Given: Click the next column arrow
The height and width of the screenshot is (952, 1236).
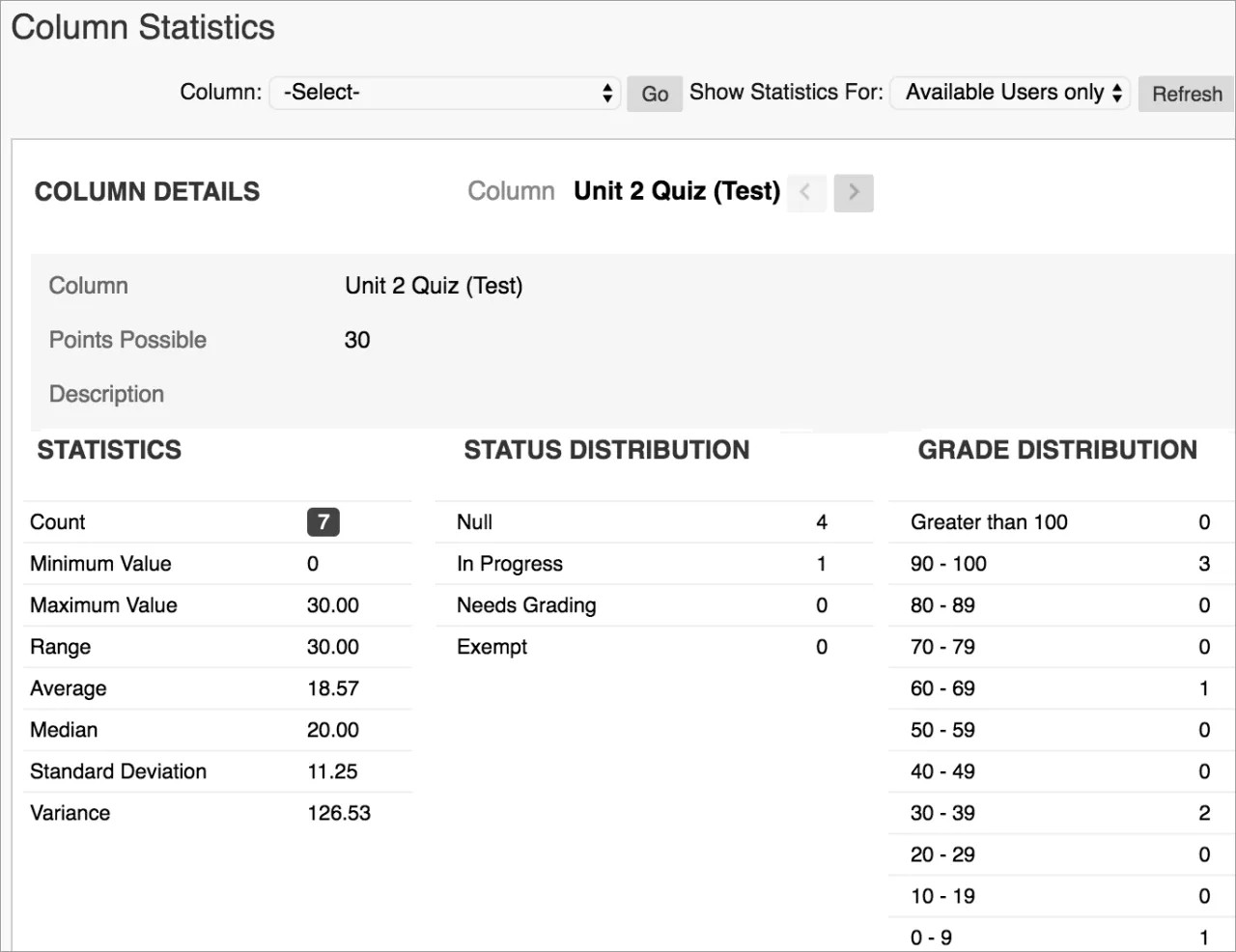Looking at the screenshot, I should 854,192.
